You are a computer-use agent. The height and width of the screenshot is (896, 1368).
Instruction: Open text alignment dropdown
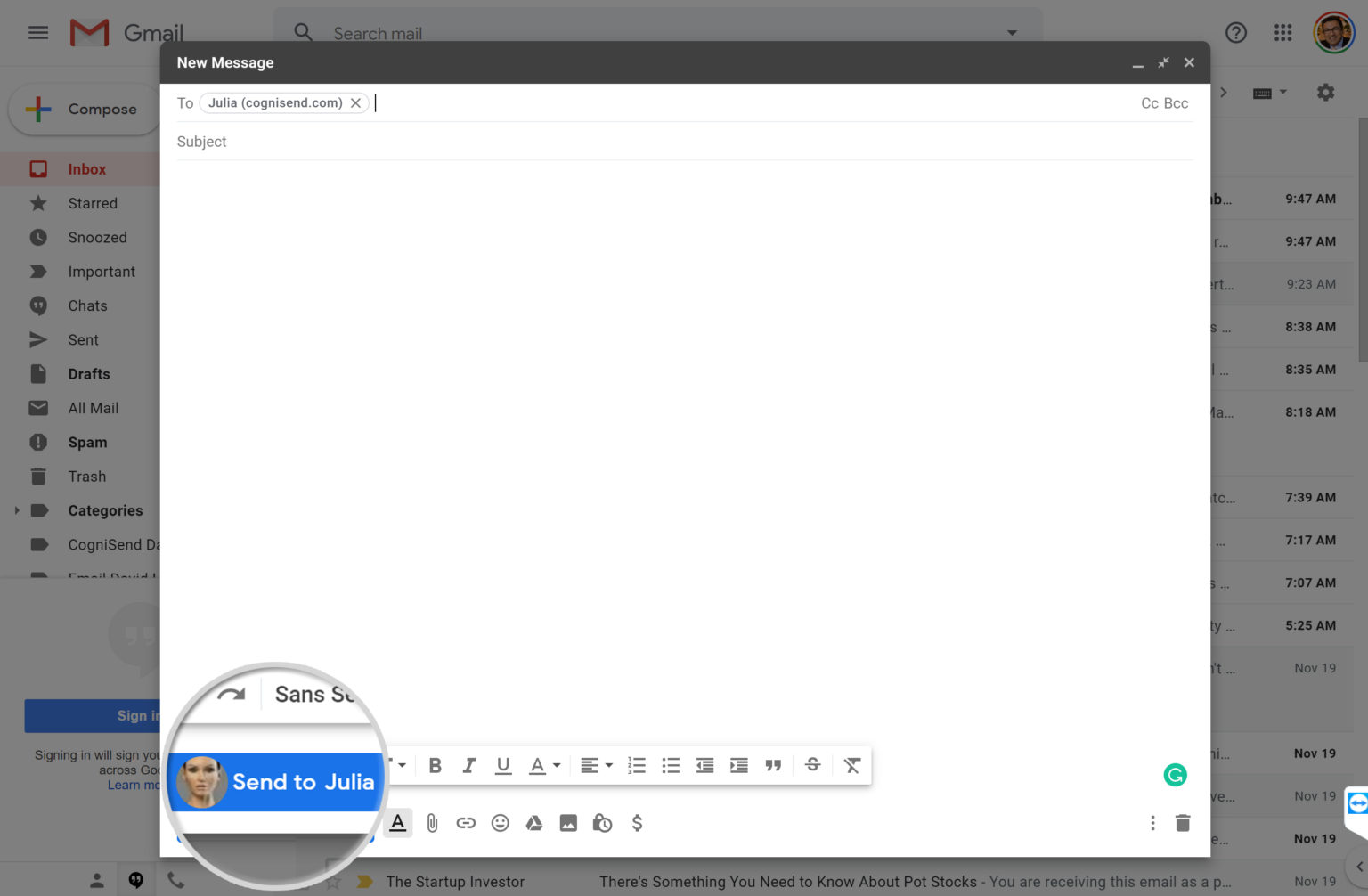click(596, 766)
